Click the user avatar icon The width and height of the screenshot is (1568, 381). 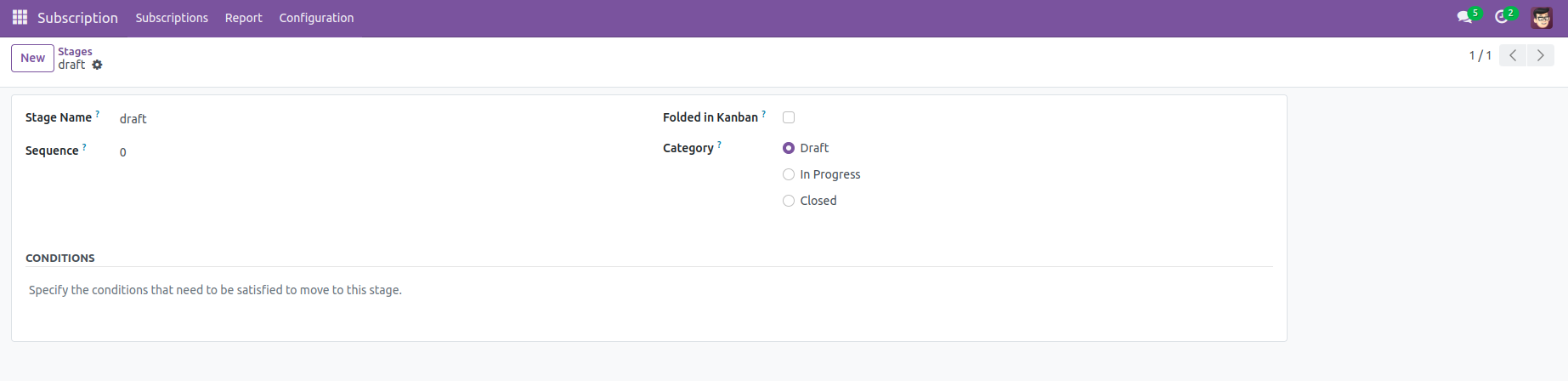point(1542,17)
